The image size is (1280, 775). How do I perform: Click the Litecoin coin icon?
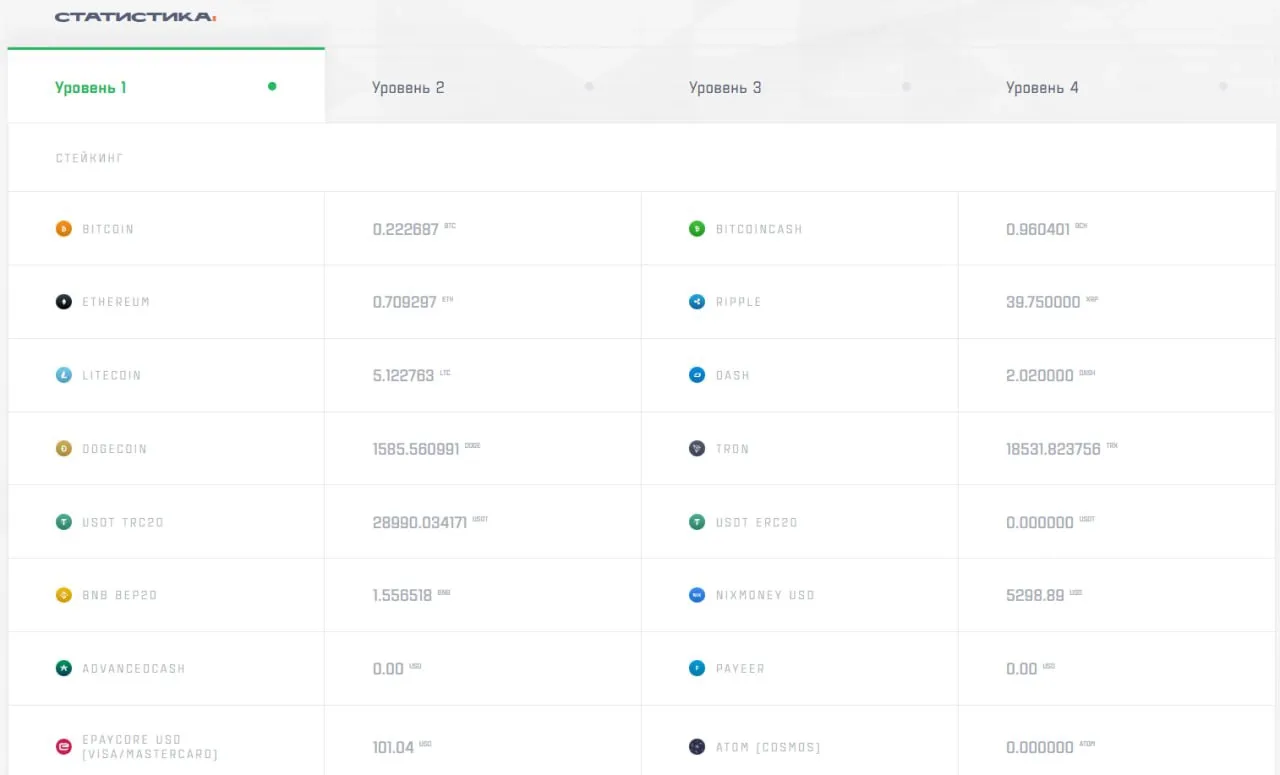[x=64, y=375]
